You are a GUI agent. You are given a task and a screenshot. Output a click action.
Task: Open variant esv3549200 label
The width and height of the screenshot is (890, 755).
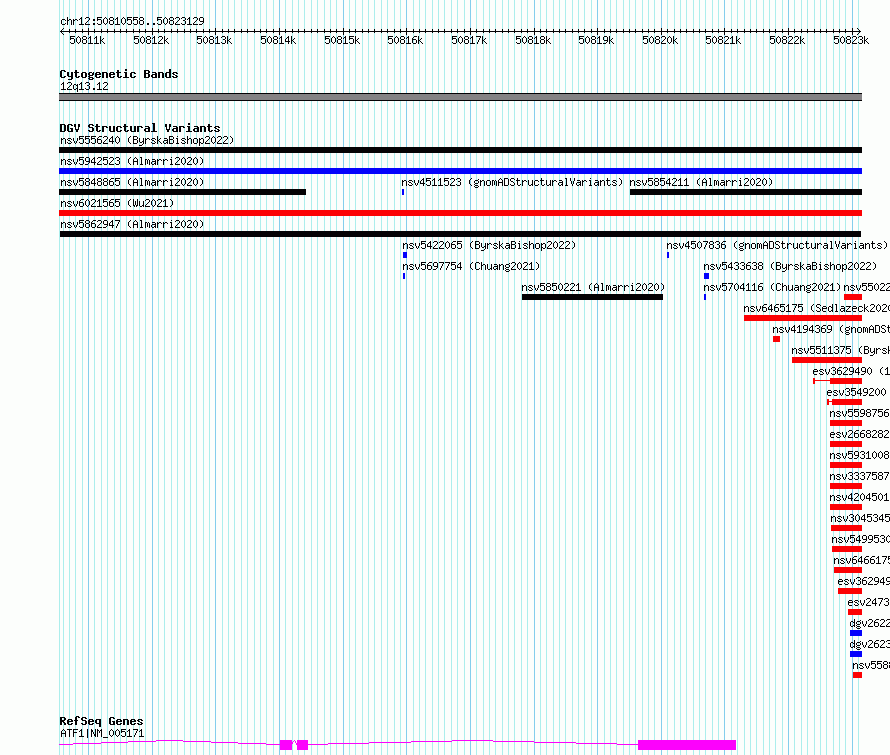(x=857, y=392)
